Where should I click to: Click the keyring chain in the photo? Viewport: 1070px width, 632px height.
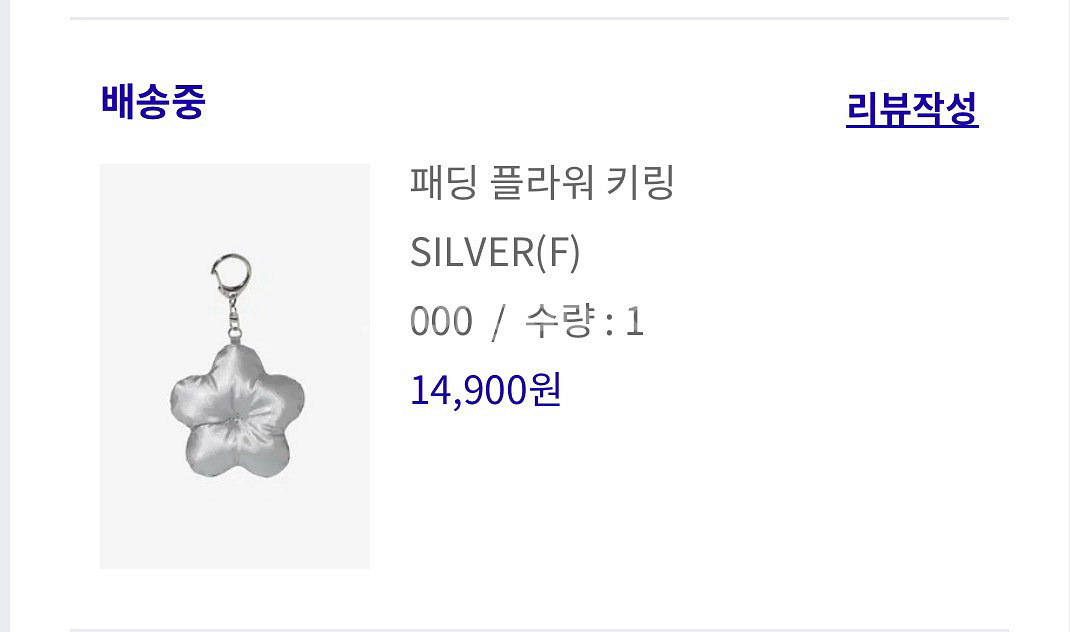[234, 319]
